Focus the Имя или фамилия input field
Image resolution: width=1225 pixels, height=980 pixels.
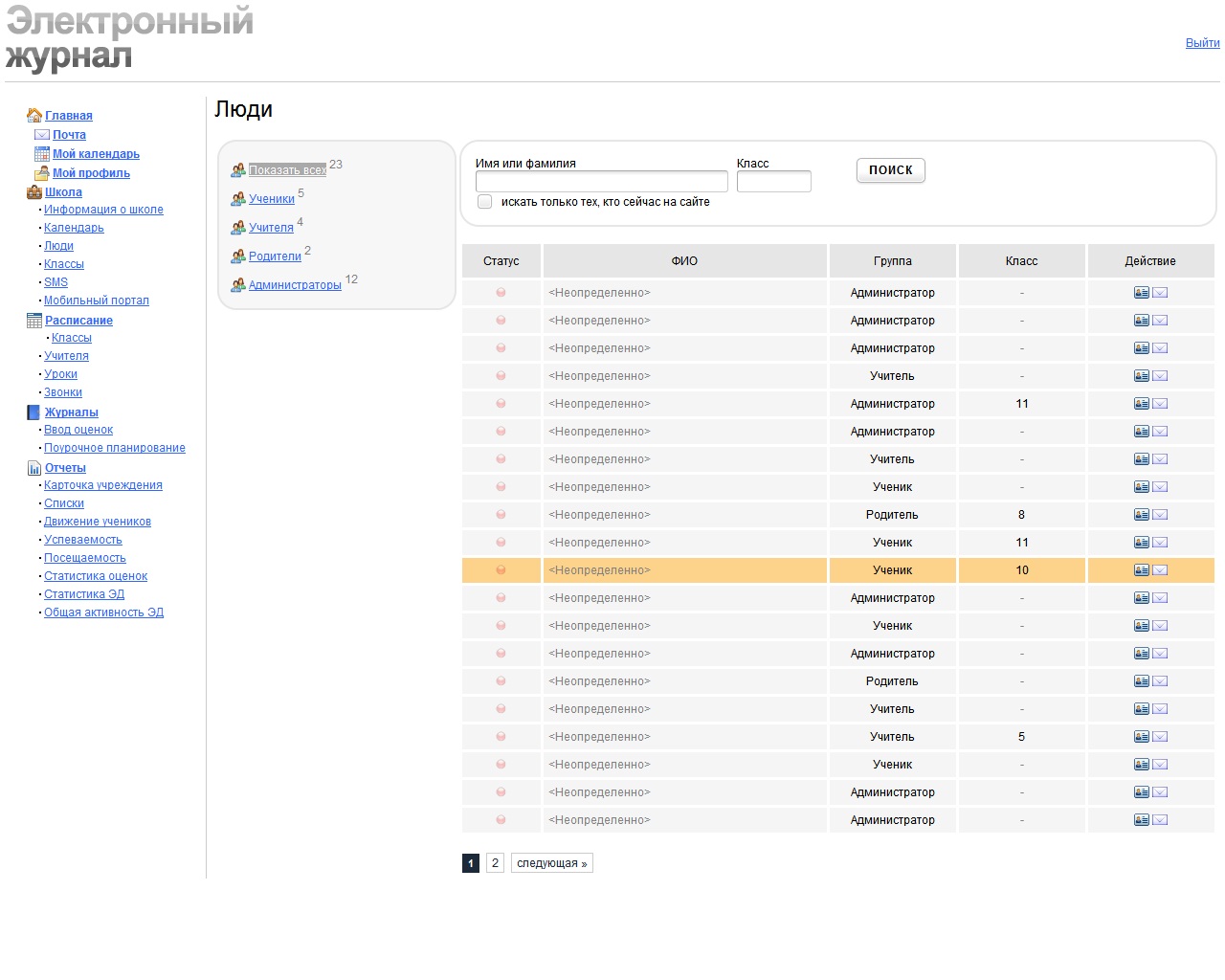pyautogui.click(x=601, y=182)
